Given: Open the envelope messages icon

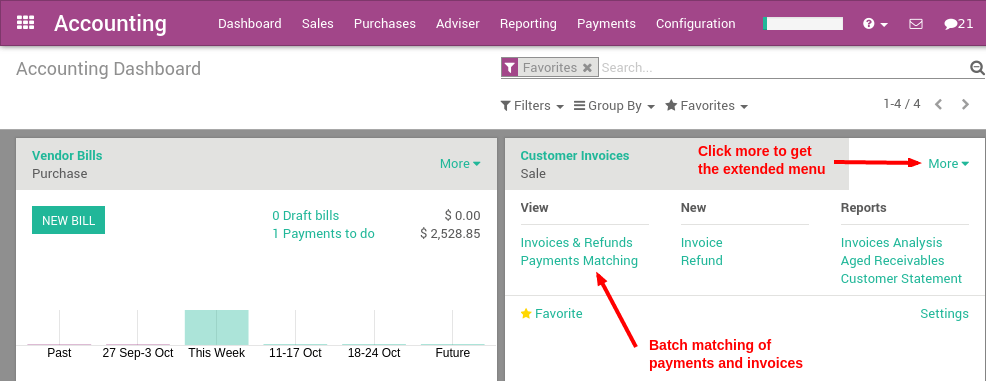Looking at the screenshot, I should click(916, 24).
